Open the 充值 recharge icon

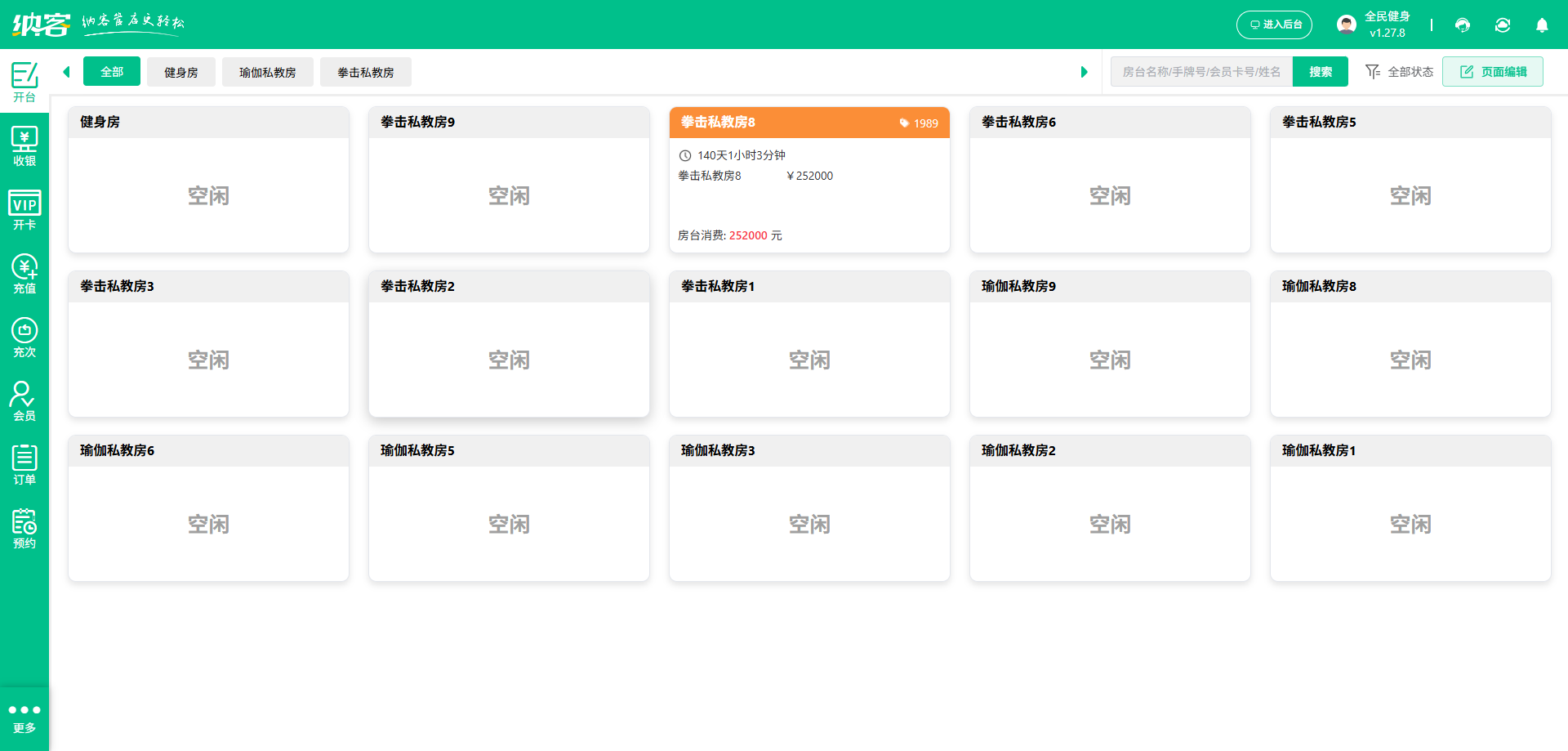[x=24, y=274]
